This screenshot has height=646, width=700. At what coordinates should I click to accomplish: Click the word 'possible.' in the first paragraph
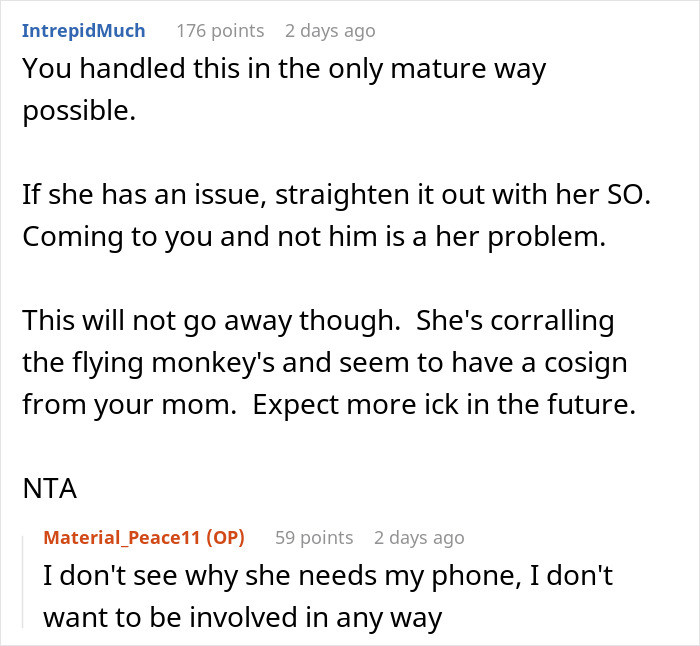tap(79, 111)
